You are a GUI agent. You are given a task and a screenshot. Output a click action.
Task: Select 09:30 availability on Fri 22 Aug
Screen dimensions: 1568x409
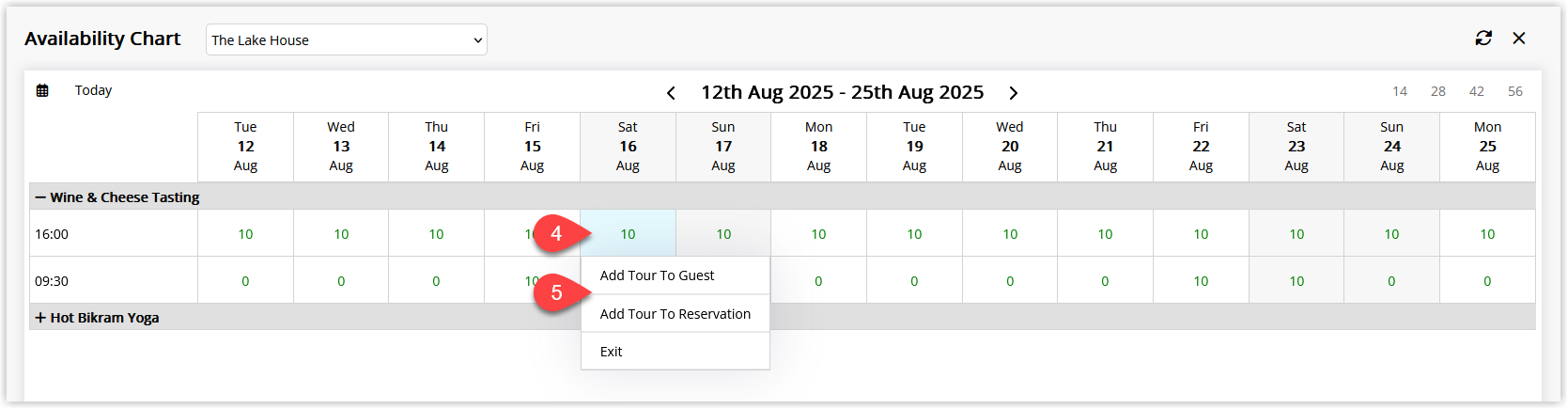point(1201,280)
